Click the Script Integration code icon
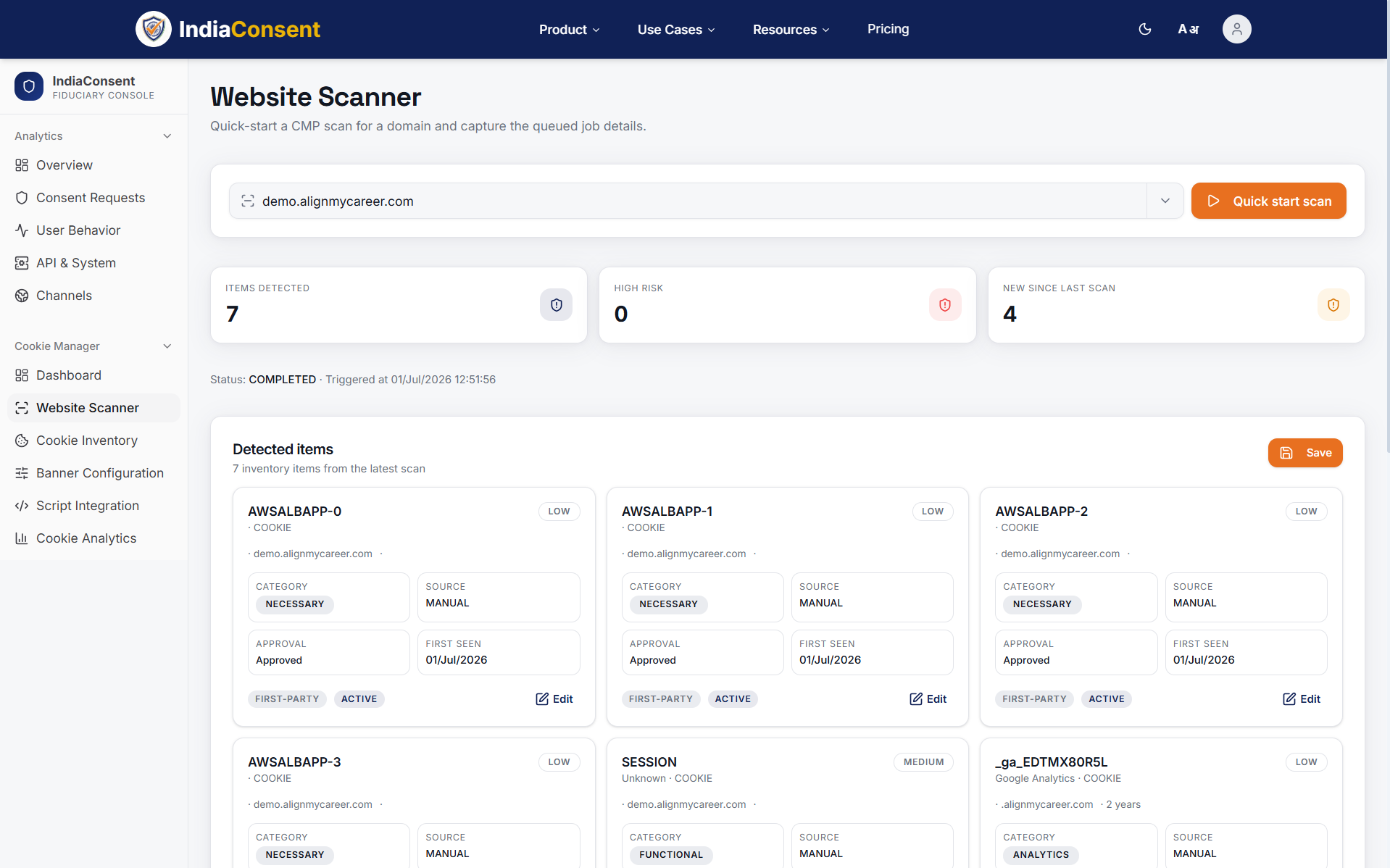Screen dimensions: 1390x868 [x=22, y=506]
